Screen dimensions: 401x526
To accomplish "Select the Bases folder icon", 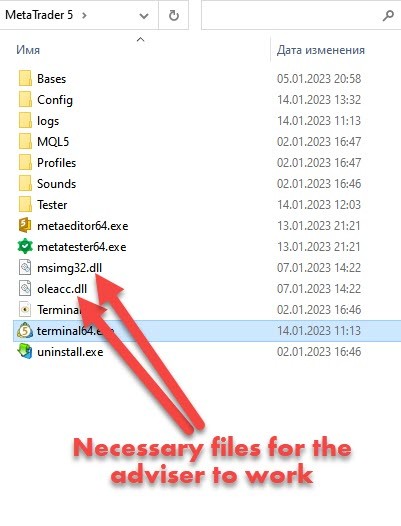I will coord(25,78).
